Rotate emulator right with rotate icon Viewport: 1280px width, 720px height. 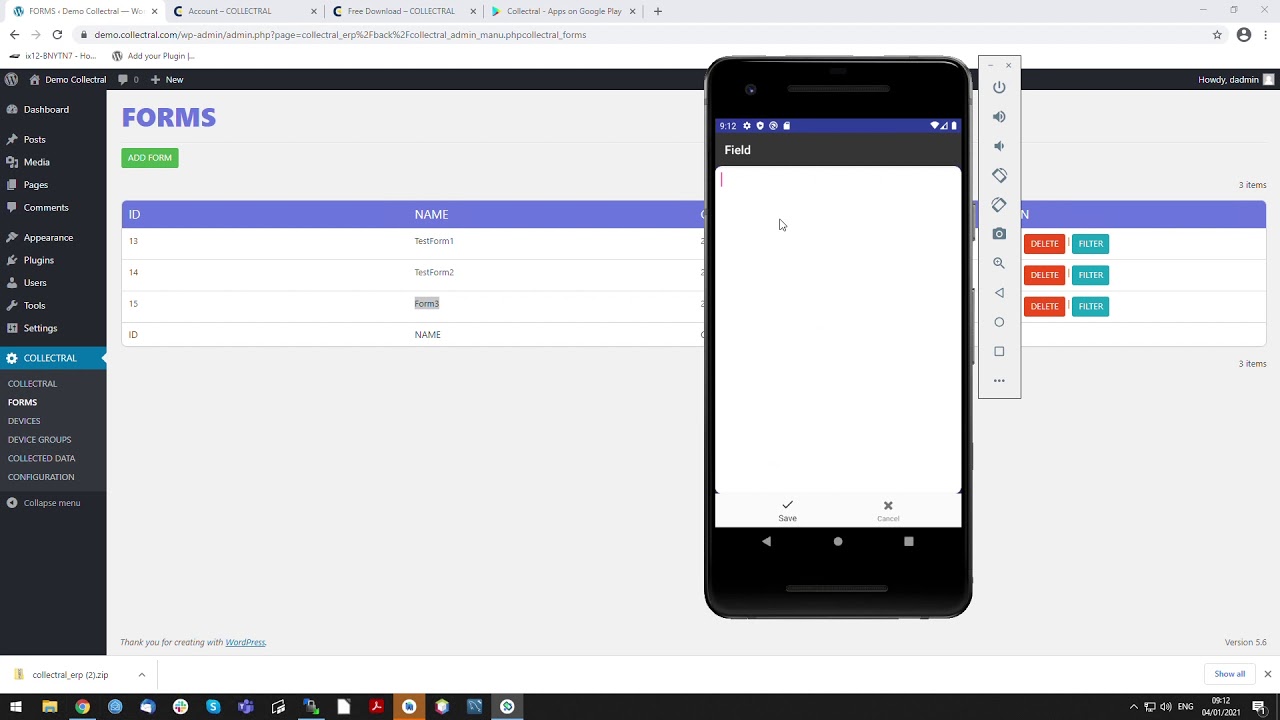pos(999,204)
